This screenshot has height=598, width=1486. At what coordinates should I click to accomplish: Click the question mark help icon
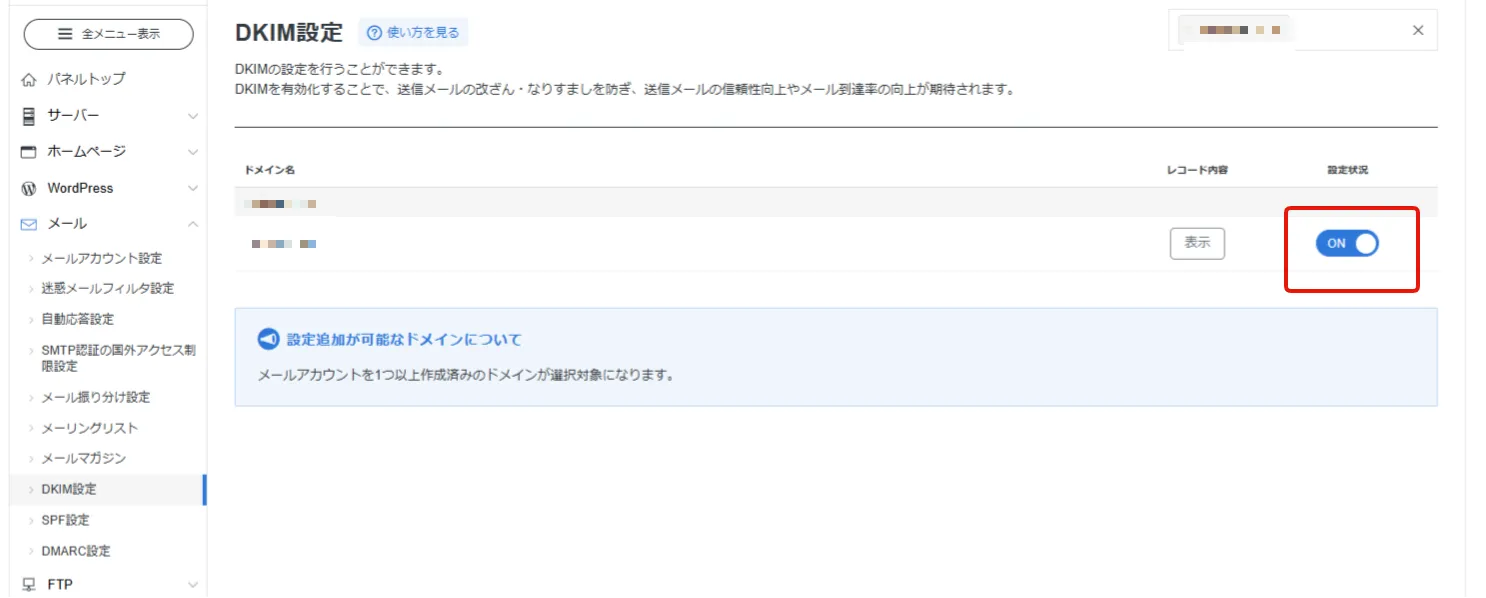377,31
